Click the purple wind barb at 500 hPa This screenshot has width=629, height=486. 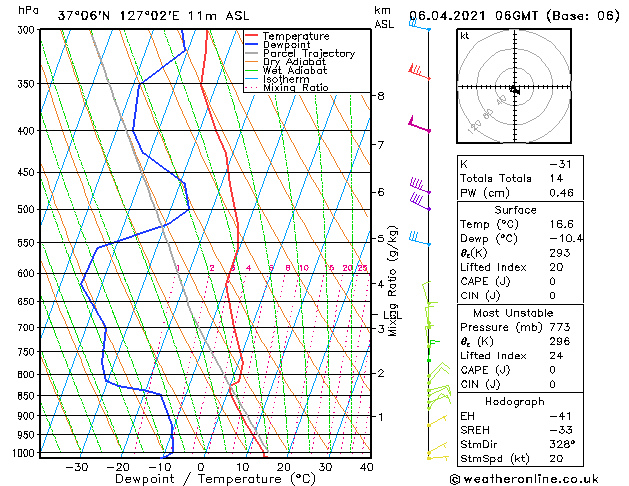[420, 202]
